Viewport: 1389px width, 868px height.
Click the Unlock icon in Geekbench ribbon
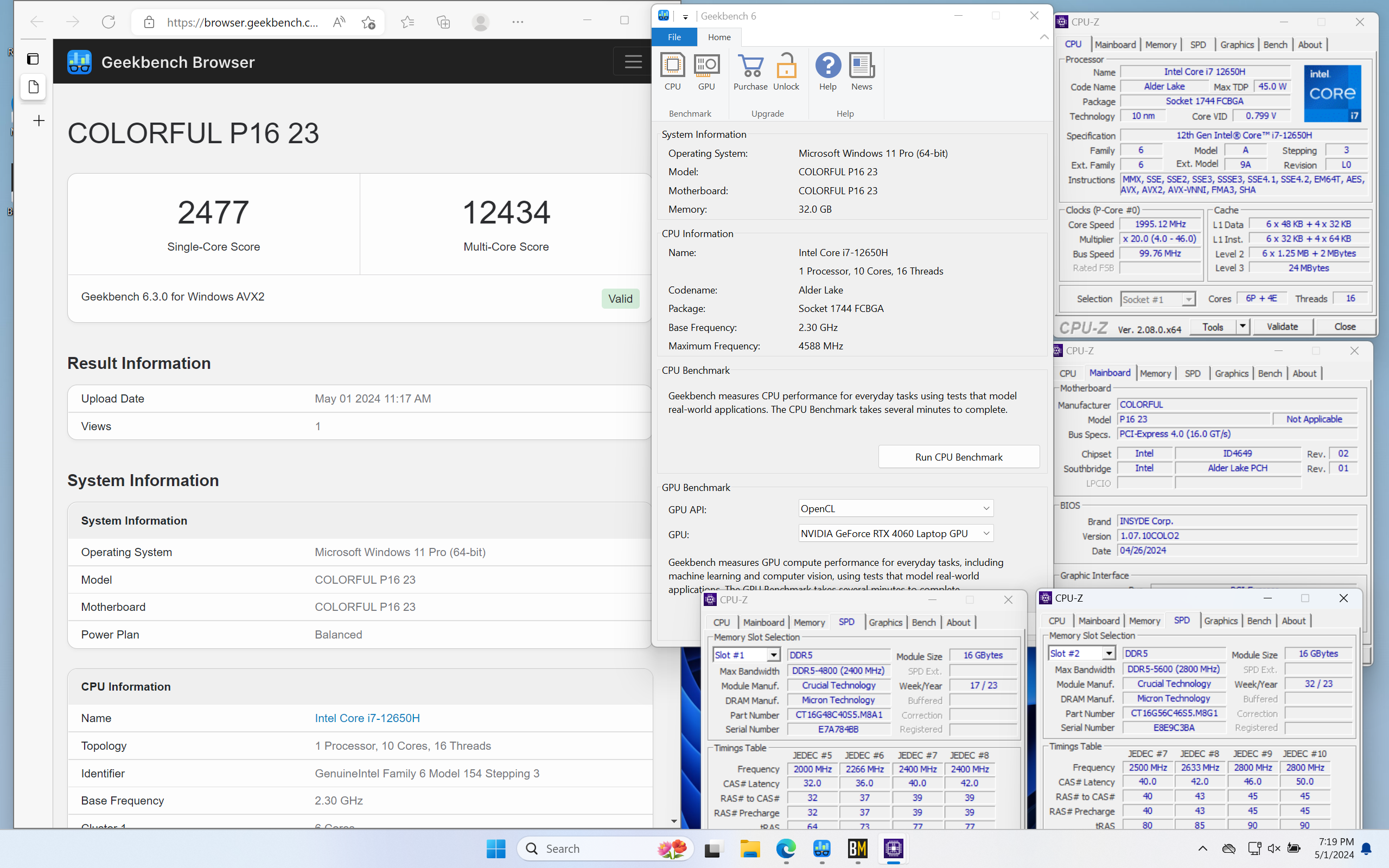786,72
